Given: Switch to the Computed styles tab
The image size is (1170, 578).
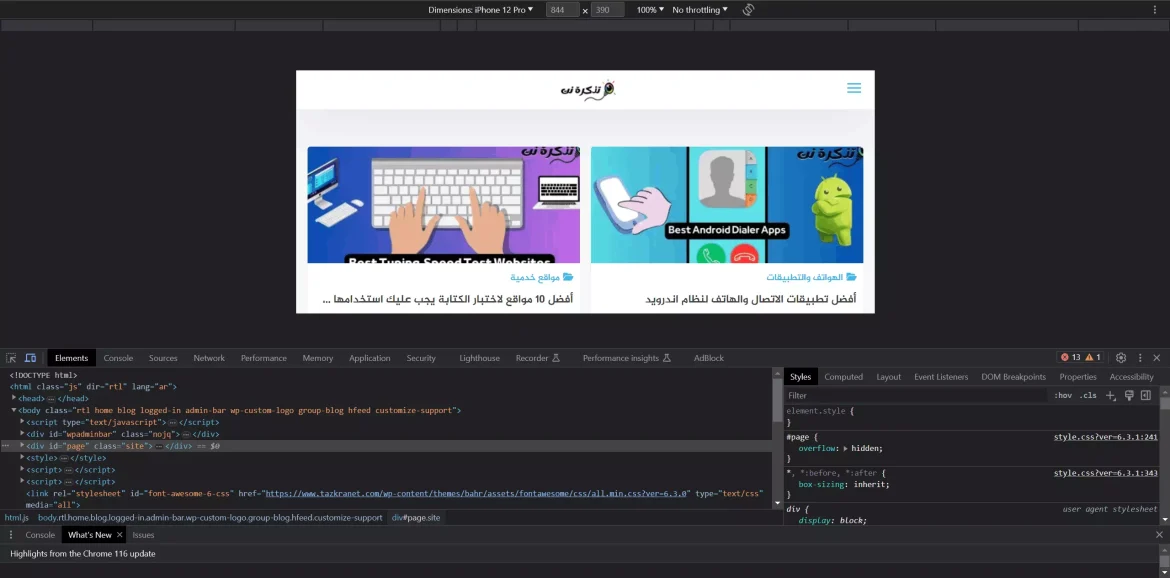Looking at the screenshot, I should [x=843, y=377].
